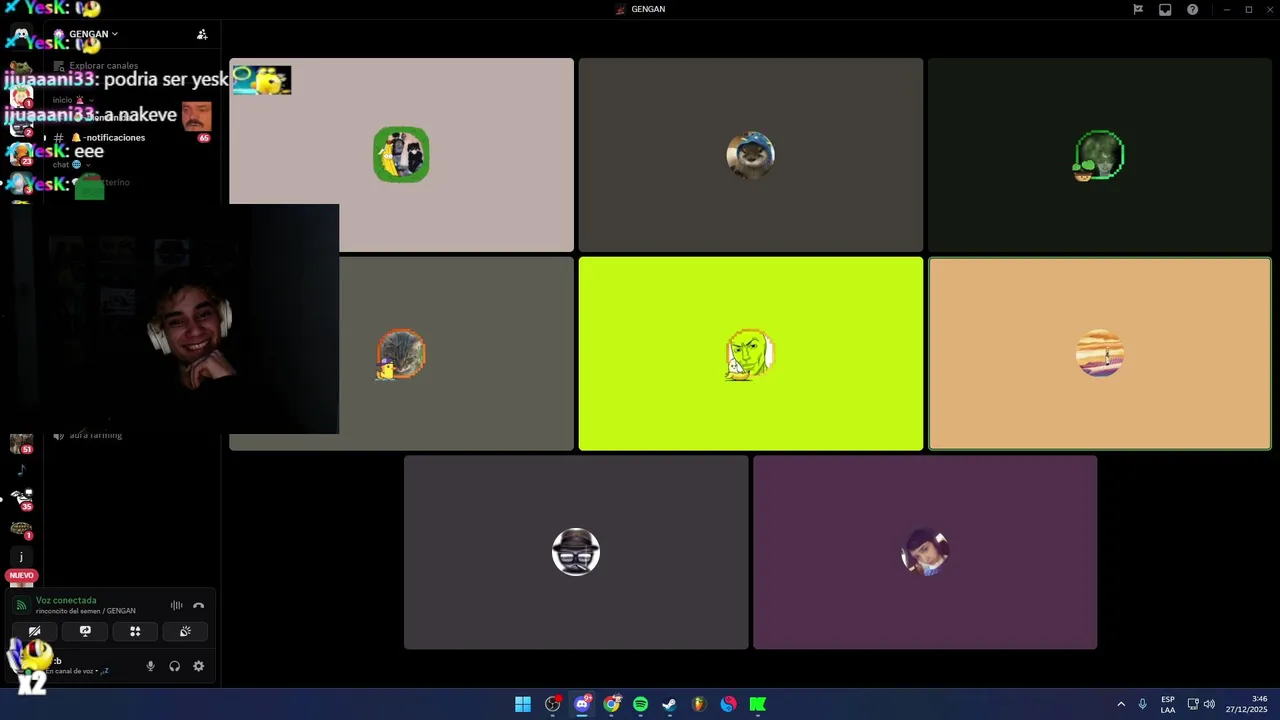
Task: Turn on the camera
Action: [35, 631]
